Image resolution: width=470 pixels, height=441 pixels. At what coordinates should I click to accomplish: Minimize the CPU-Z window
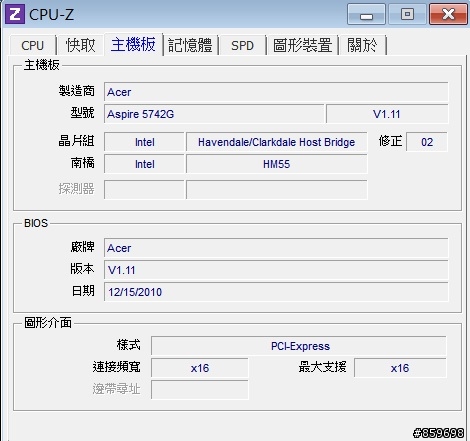[366, 14]
